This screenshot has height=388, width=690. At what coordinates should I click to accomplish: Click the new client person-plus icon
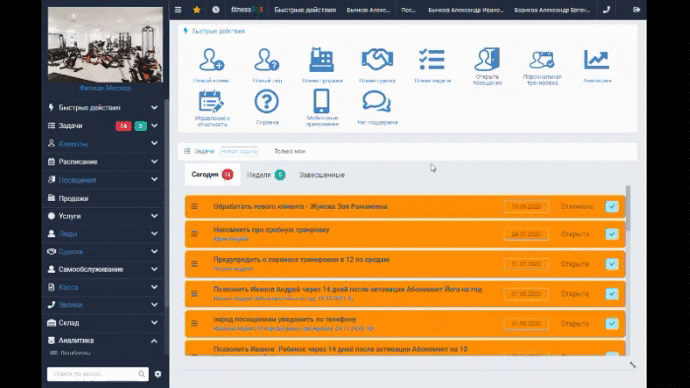coord(212,60)
